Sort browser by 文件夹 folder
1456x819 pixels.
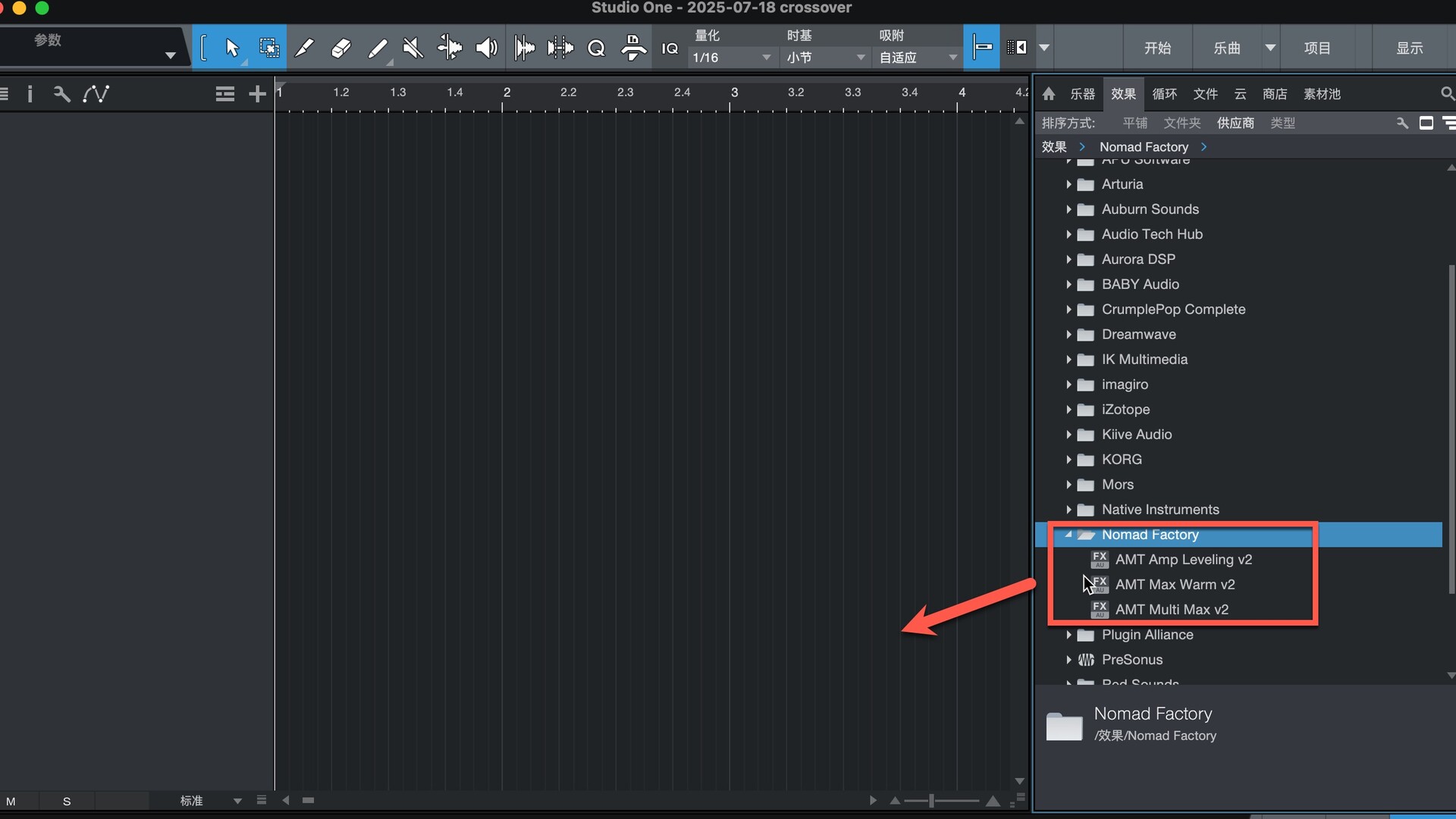[1182, 123]
